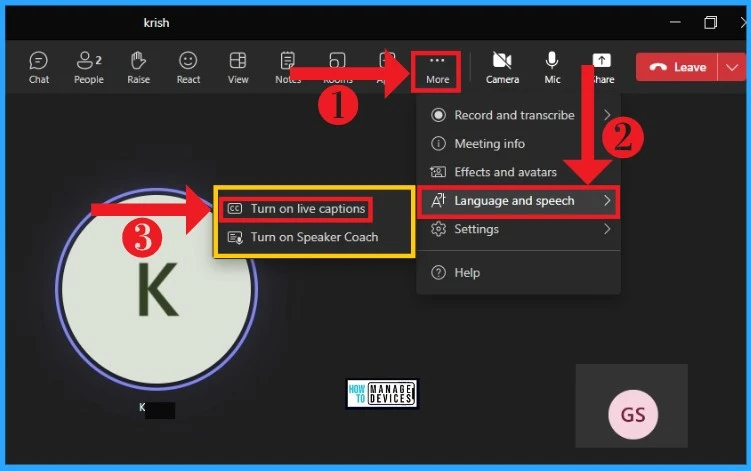Open Help from the More menu

click(518, 273)
